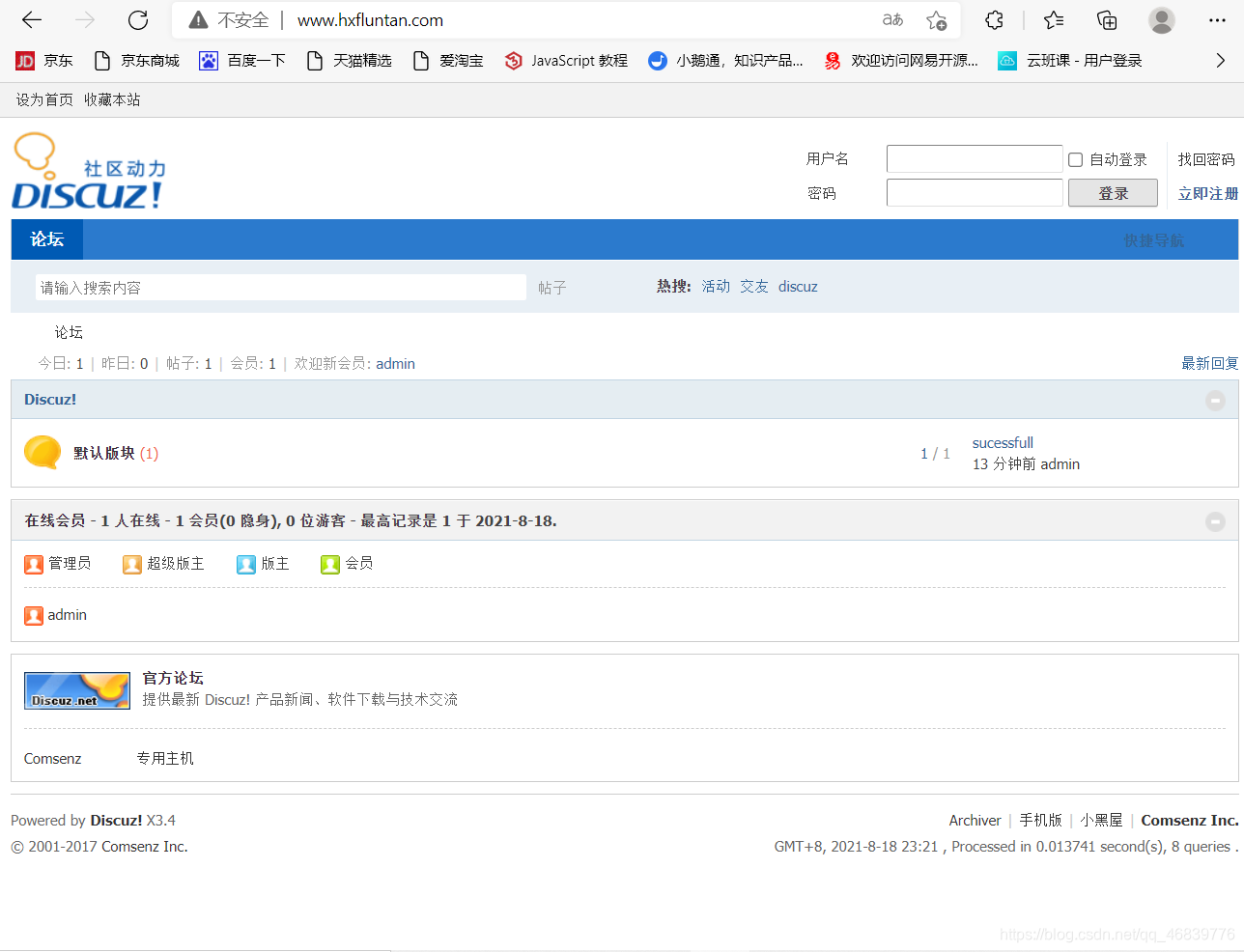Click the Discuz! 社区动力 logo
The image size is (1244, 952).
coord(89,172)
